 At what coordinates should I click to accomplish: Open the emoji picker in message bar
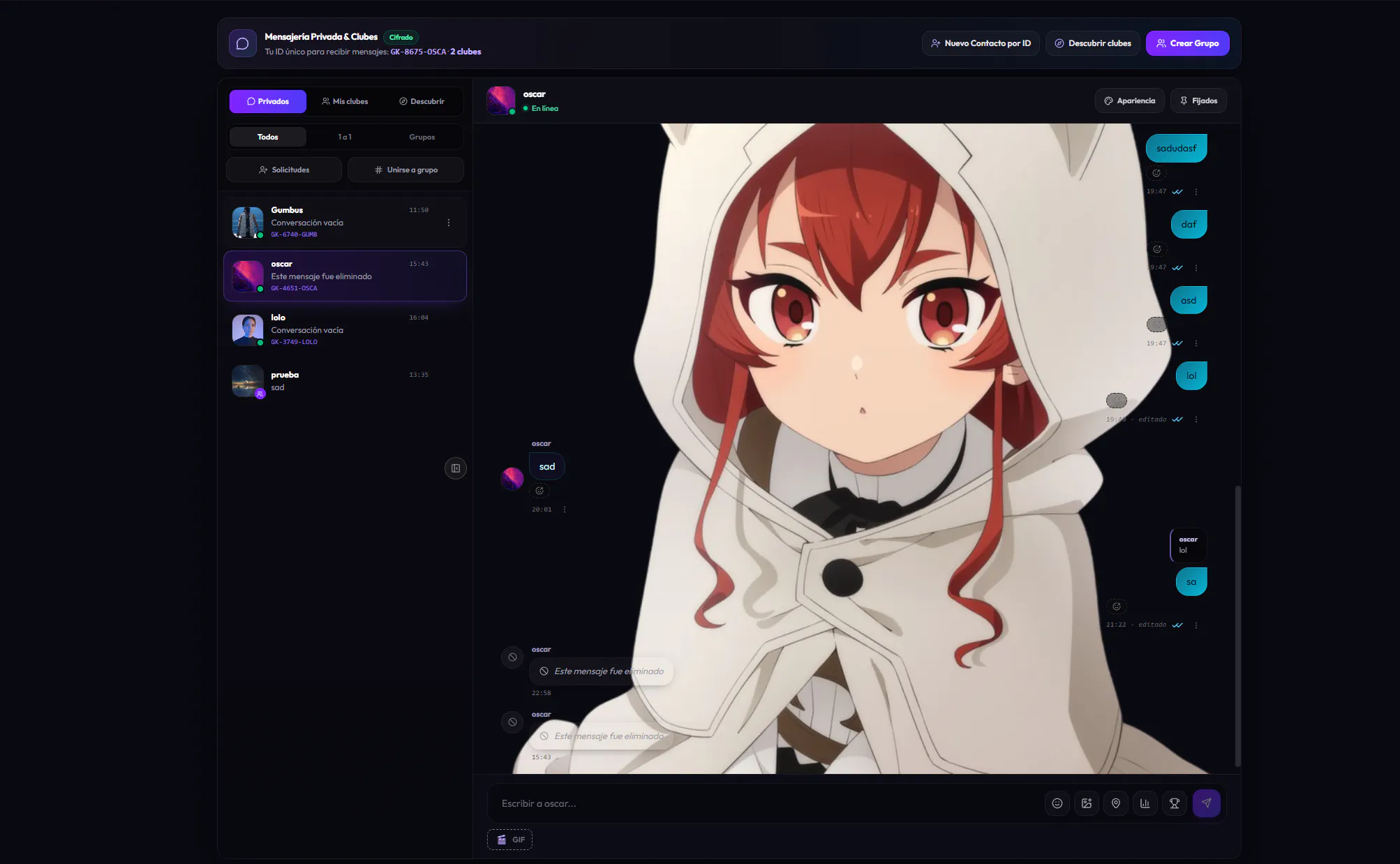(x=1057, y=803)
